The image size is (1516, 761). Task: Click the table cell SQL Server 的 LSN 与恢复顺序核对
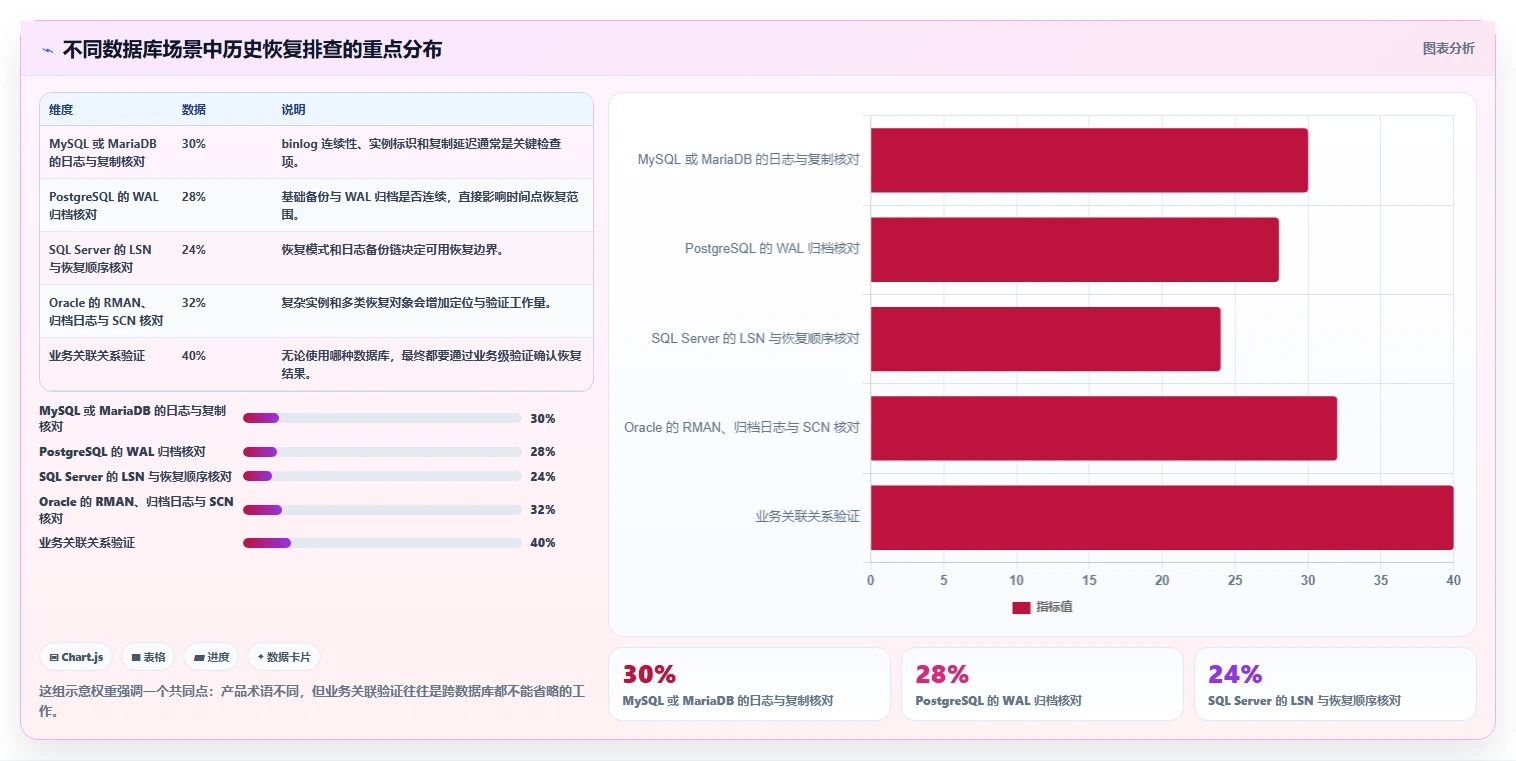[x=105, y=258]
